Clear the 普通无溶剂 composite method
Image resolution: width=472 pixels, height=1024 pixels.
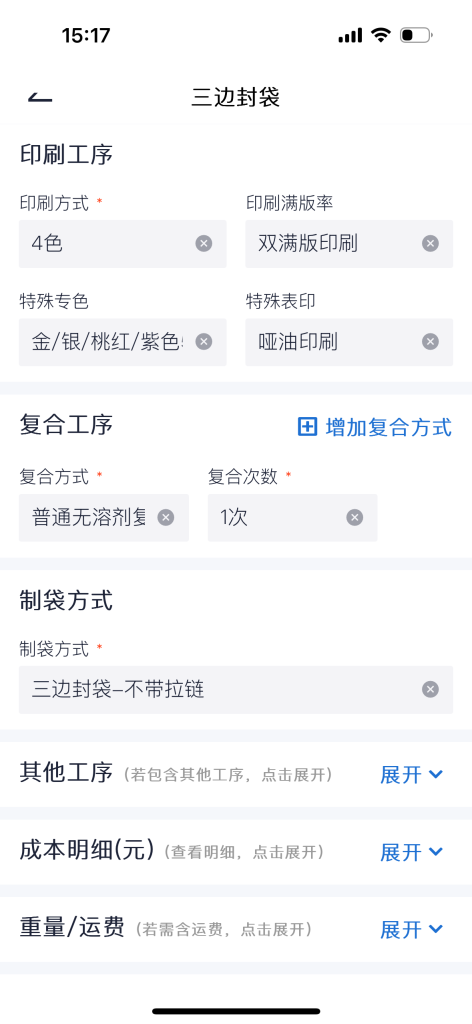[166, 518]
